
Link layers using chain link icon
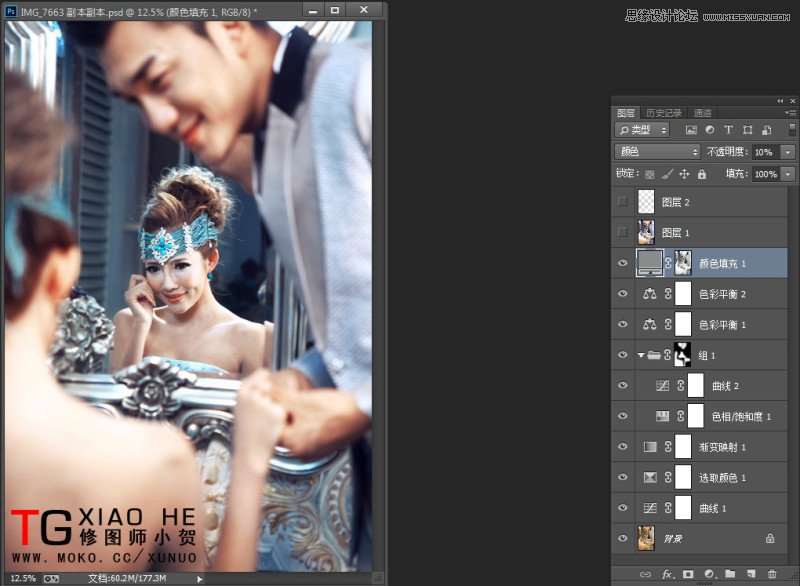645,574
